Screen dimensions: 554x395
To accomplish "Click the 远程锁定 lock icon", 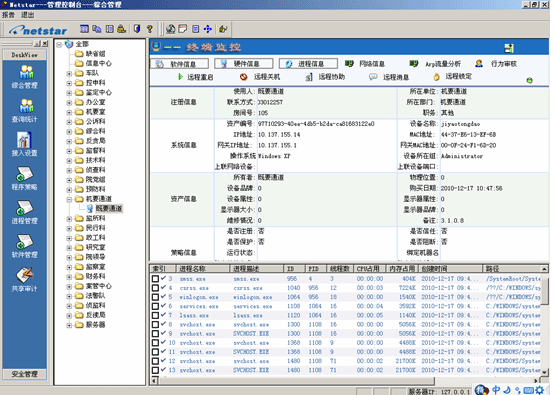I will tap(436, 77).
